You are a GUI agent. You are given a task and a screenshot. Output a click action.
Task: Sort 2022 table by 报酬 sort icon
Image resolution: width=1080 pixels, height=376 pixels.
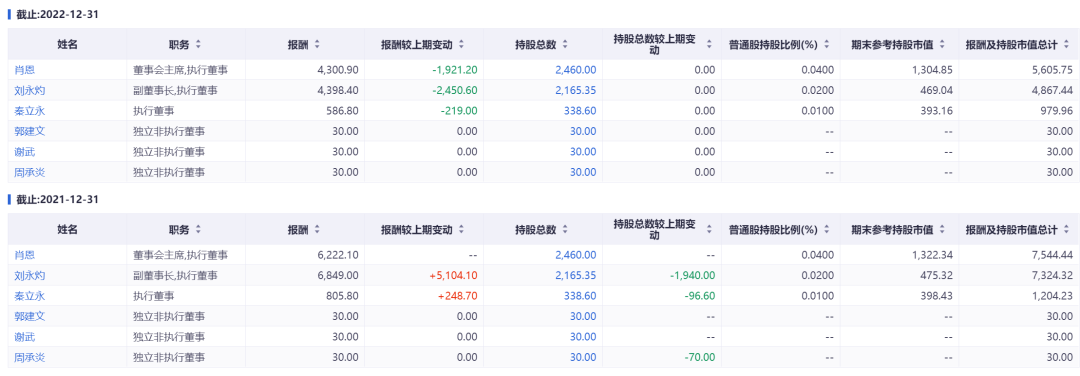317,44
